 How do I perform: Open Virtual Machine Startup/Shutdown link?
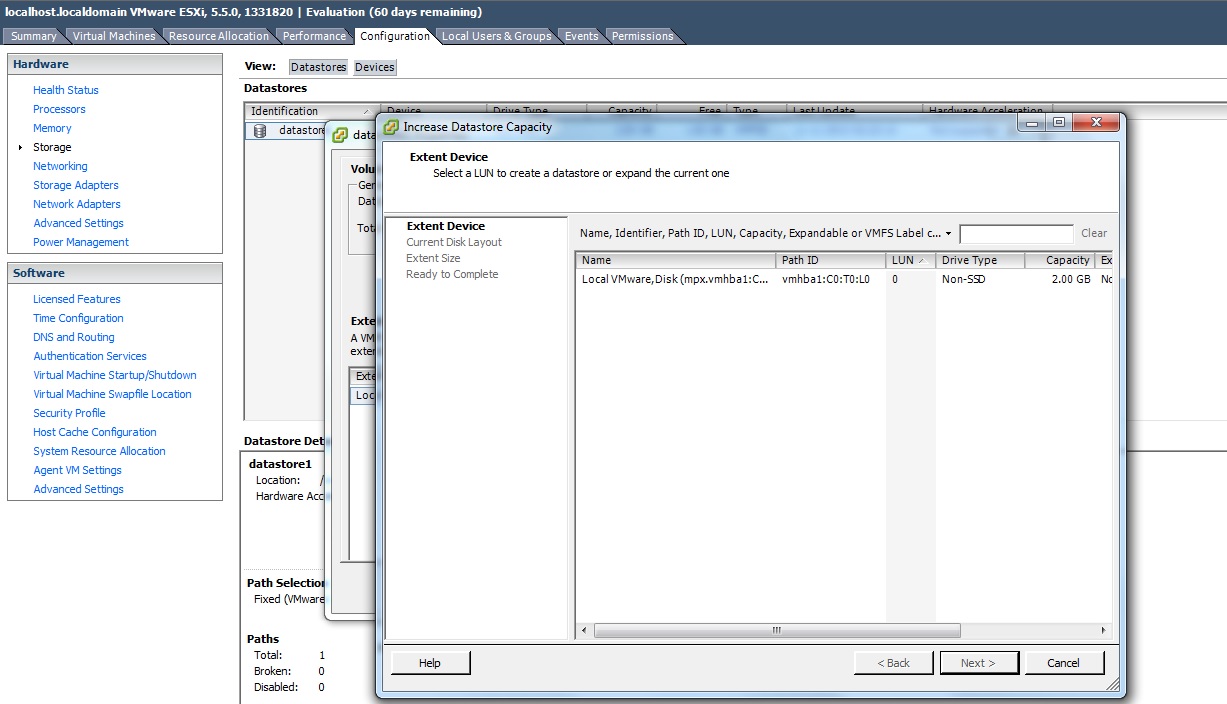115,375
